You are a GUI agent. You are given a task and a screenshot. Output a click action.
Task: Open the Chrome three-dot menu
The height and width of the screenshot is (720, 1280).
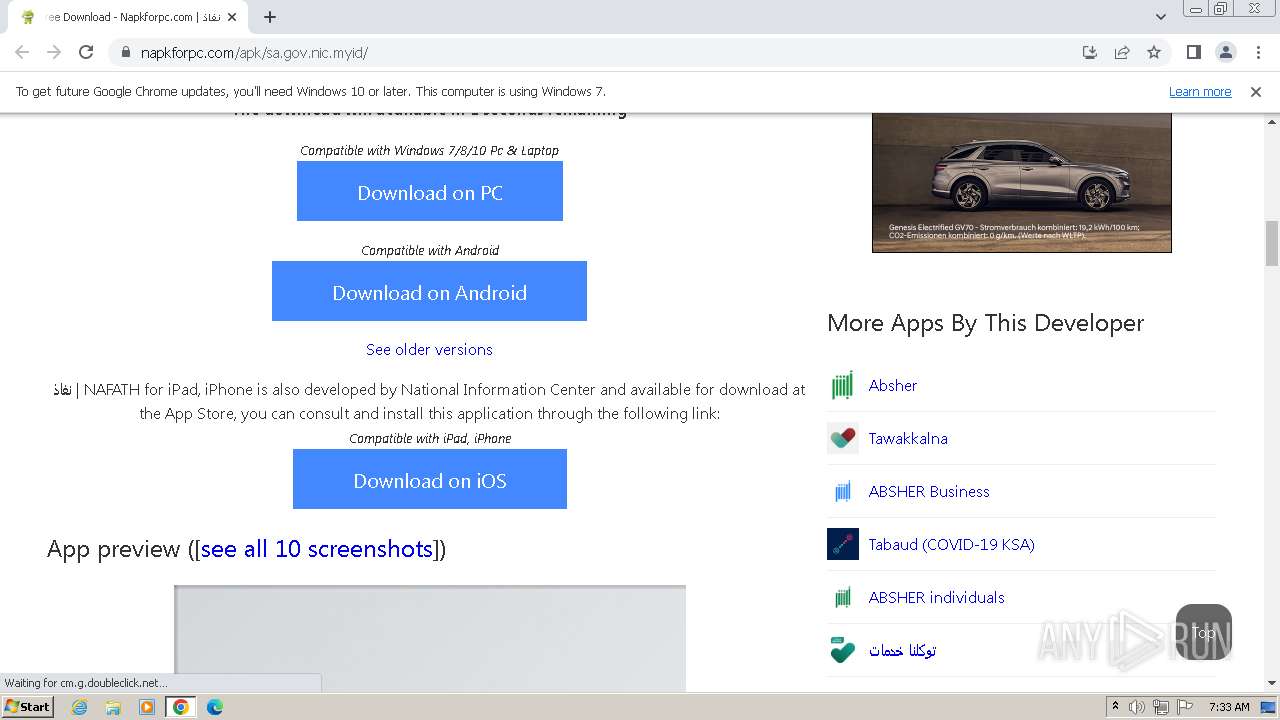pyautogui.click(x=1258, y=52)
